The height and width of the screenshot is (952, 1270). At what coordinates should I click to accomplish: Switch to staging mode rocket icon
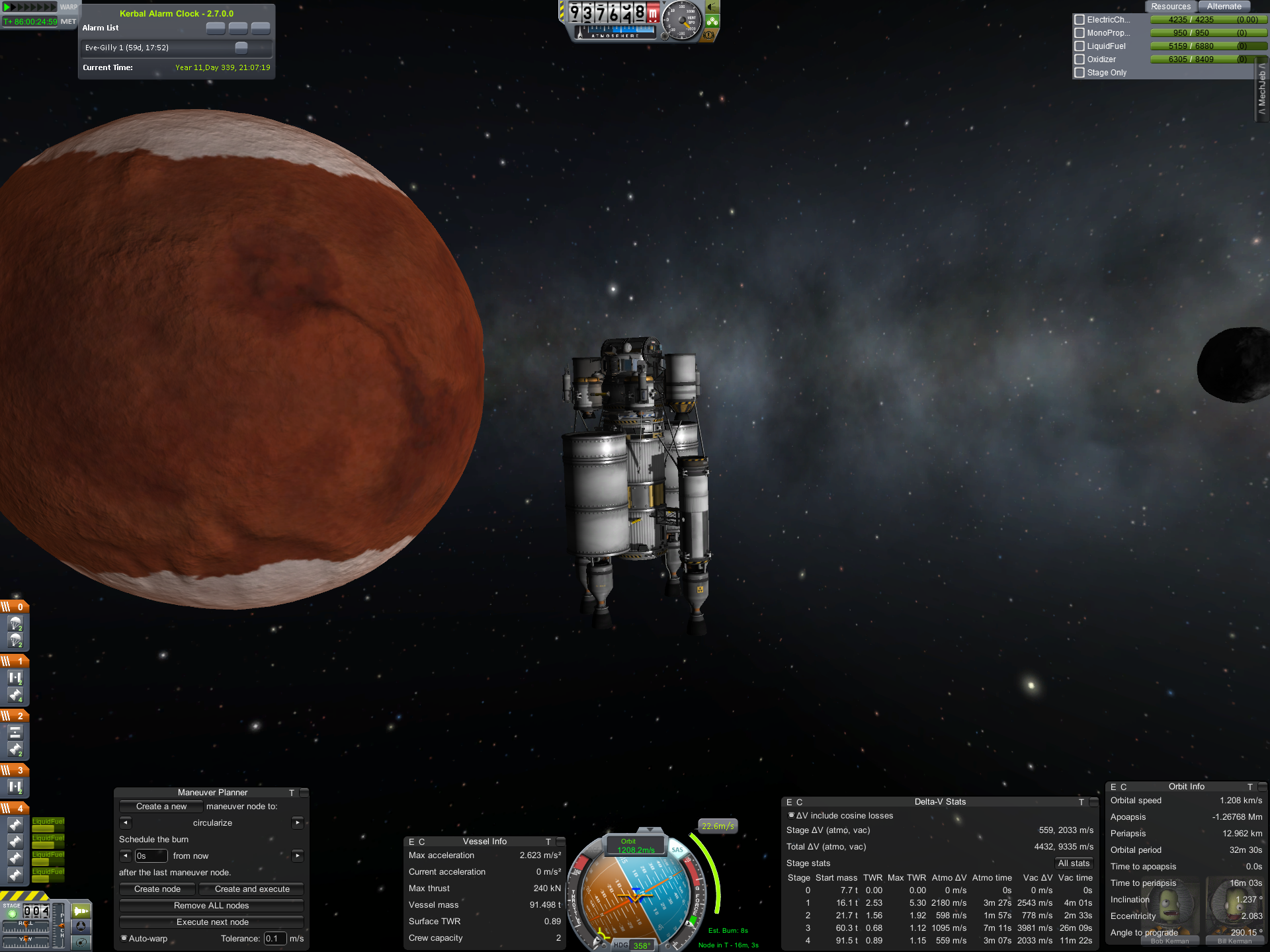click(81, 911)
